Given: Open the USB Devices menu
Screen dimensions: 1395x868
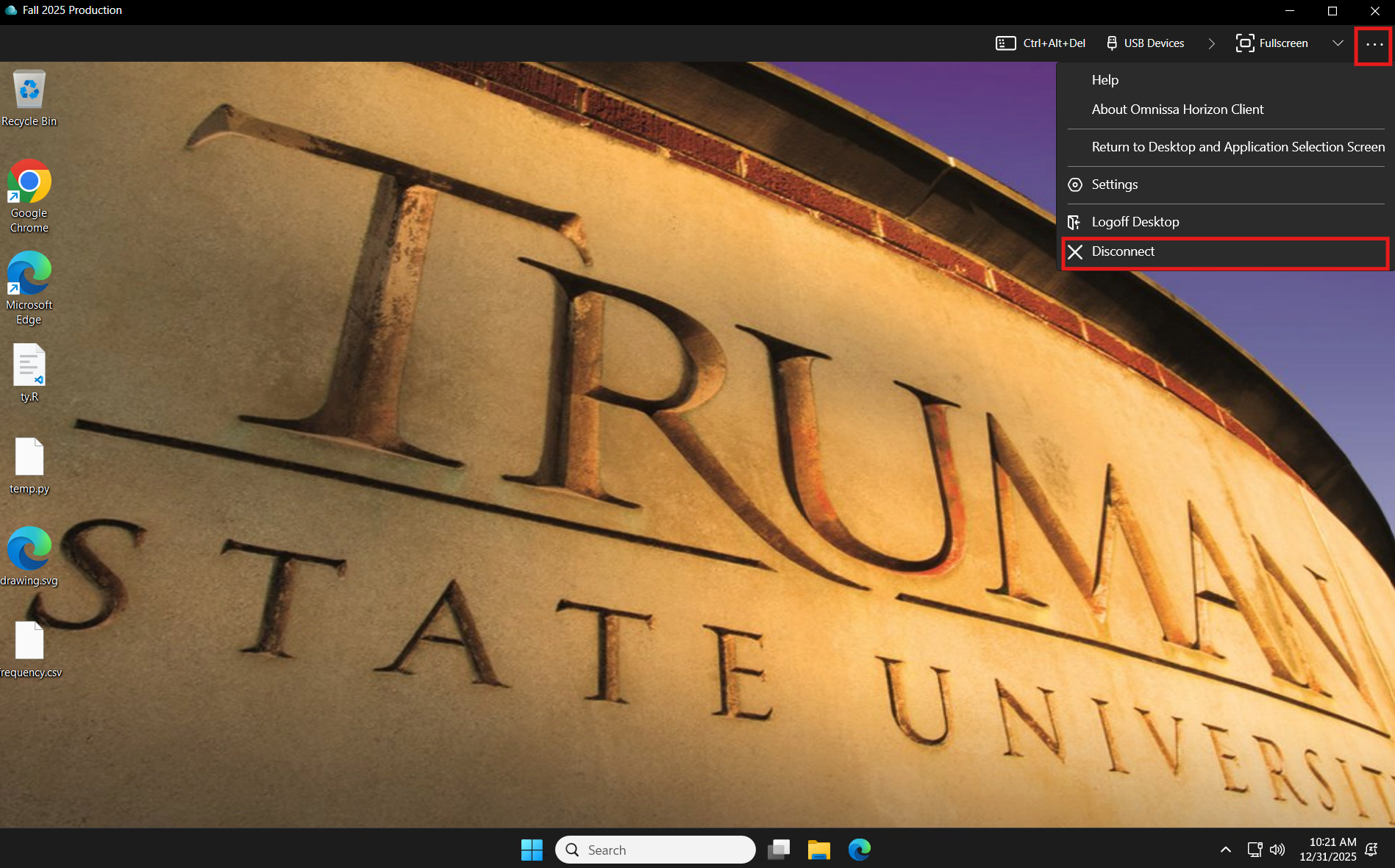Looking at the screenshot, I should 1145,43.
